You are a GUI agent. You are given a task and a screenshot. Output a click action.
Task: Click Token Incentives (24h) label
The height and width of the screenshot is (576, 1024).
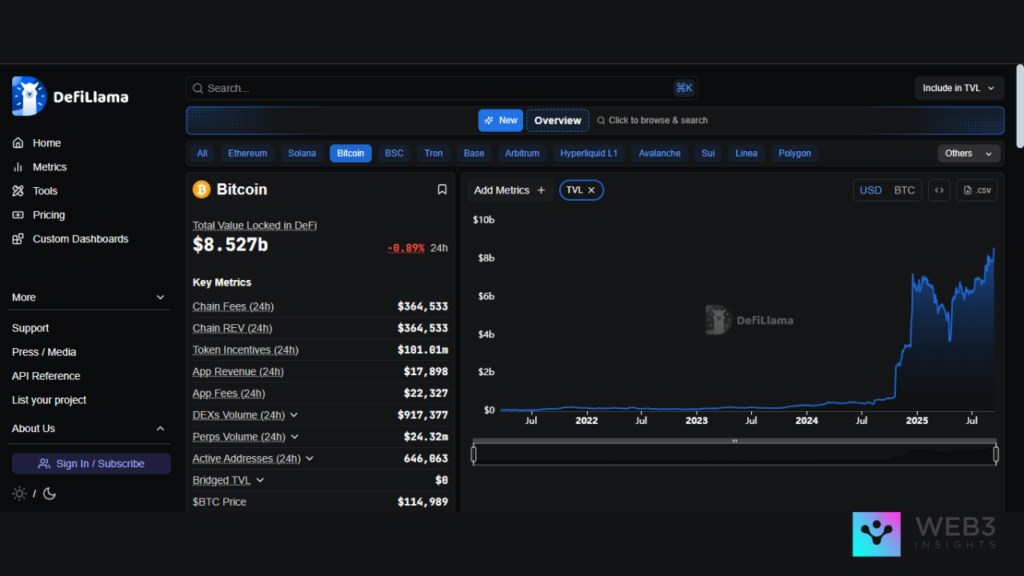(x=246, y=350)
